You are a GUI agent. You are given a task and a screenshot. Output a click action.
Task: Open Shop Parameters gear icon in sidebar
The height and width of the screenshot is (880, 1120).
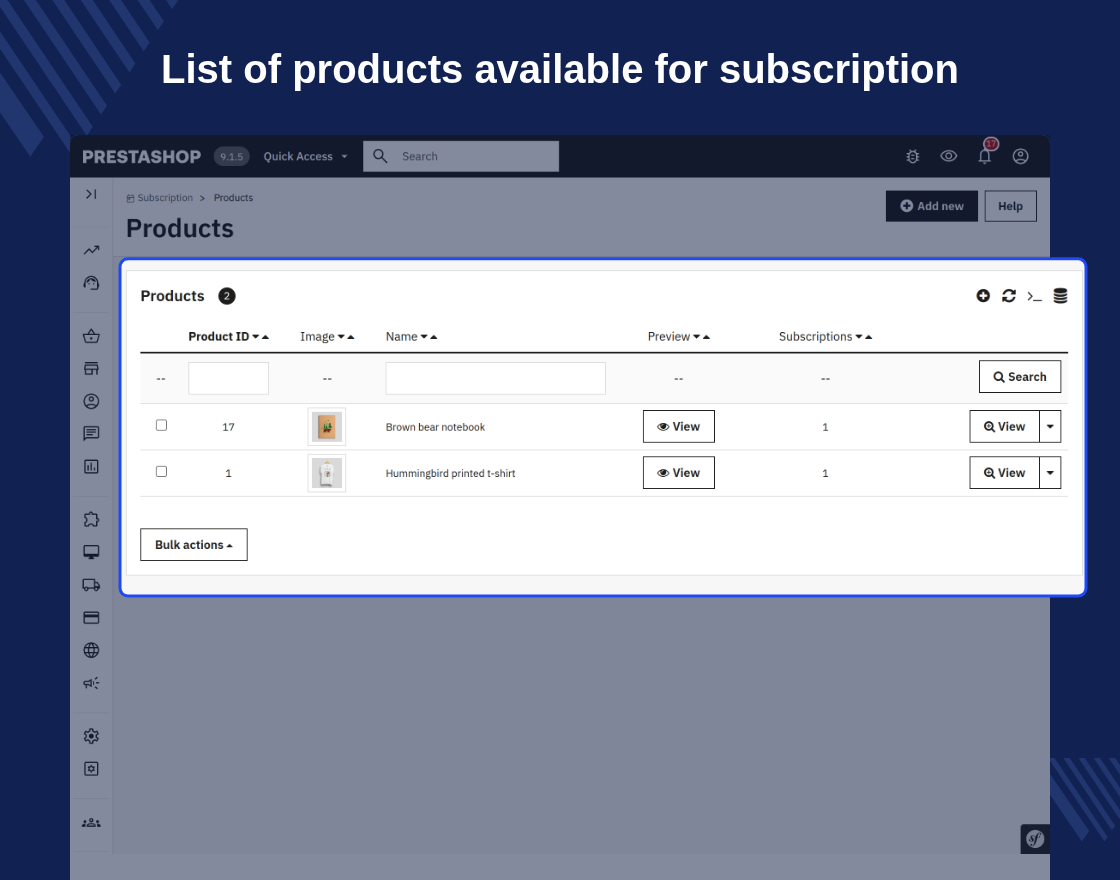pos(91,736)
